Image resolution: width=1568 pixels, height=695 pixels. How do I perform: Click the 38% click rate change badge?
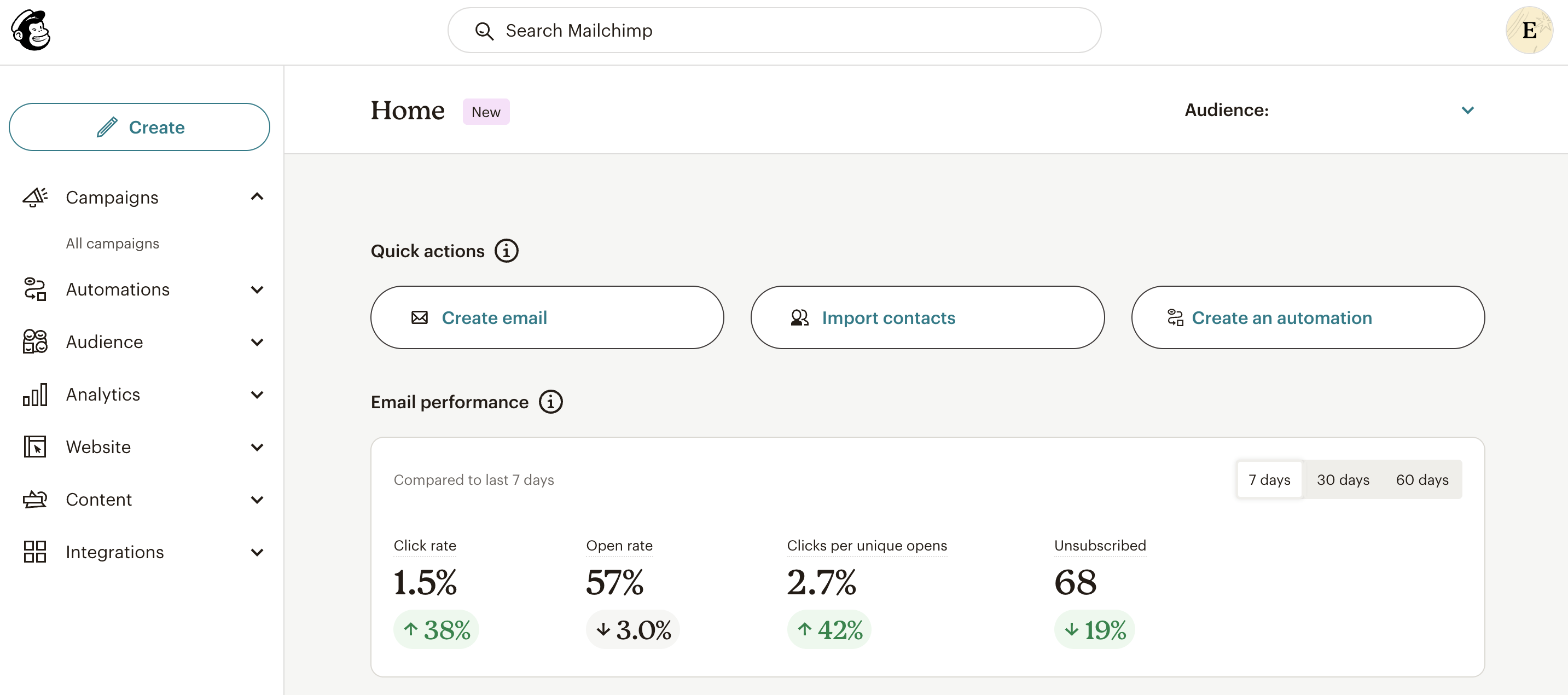coord(436,629)
